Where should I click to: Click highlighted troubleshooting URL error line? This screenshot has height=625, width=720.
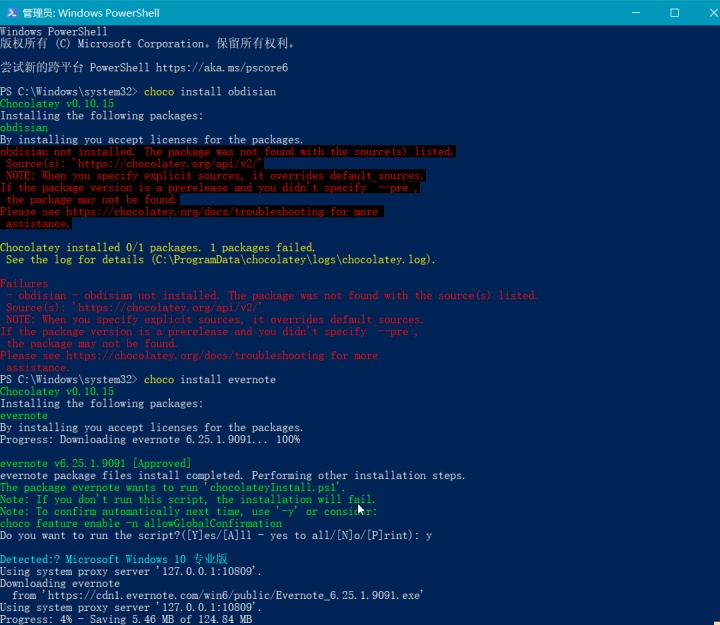(191, 212)
